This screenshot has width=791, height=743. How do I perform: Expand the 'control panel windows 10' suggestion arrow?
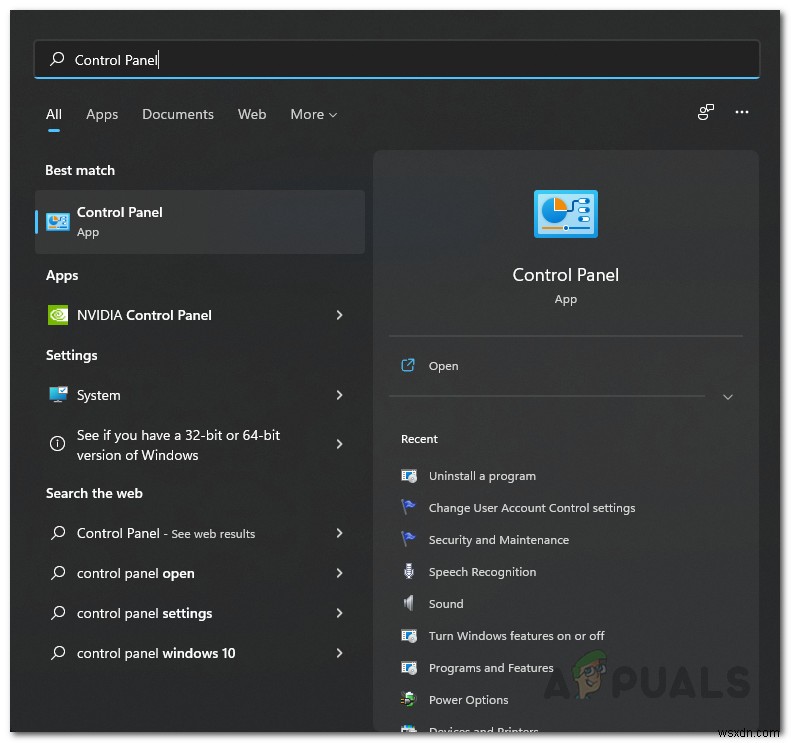point(339,653)
